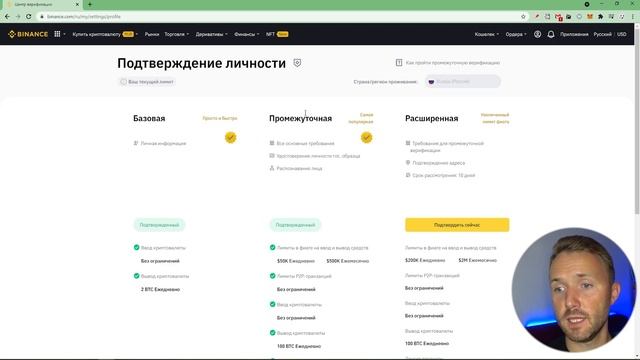Open a new browser tab
The width and height of the screenshot is (640, 360).
tap(90, 4)
